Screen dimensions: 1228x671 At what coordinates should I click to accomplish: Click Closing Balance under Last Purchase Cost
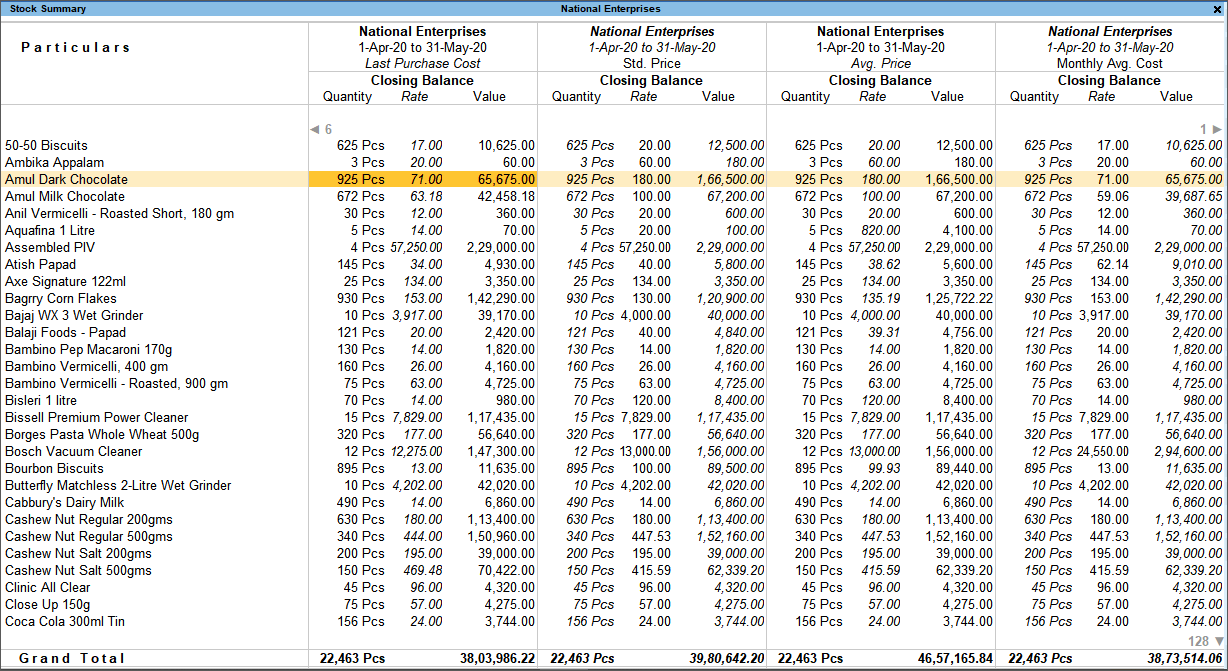coord(422,80)
